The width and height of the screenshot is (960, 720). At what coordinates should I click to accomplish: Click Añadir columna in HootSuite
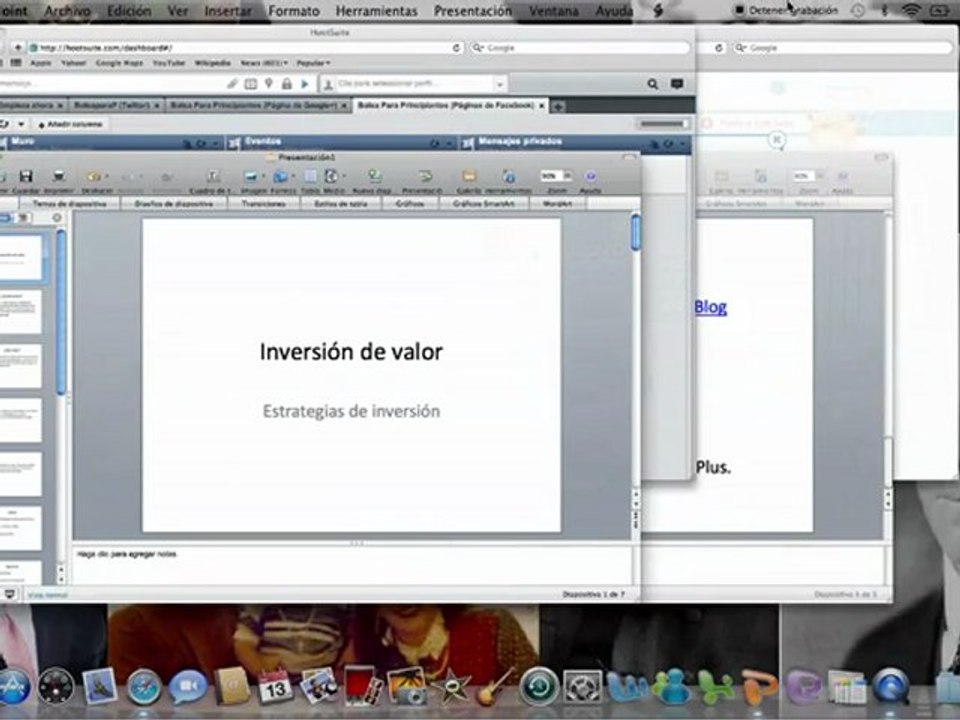(x=70, y=124)
